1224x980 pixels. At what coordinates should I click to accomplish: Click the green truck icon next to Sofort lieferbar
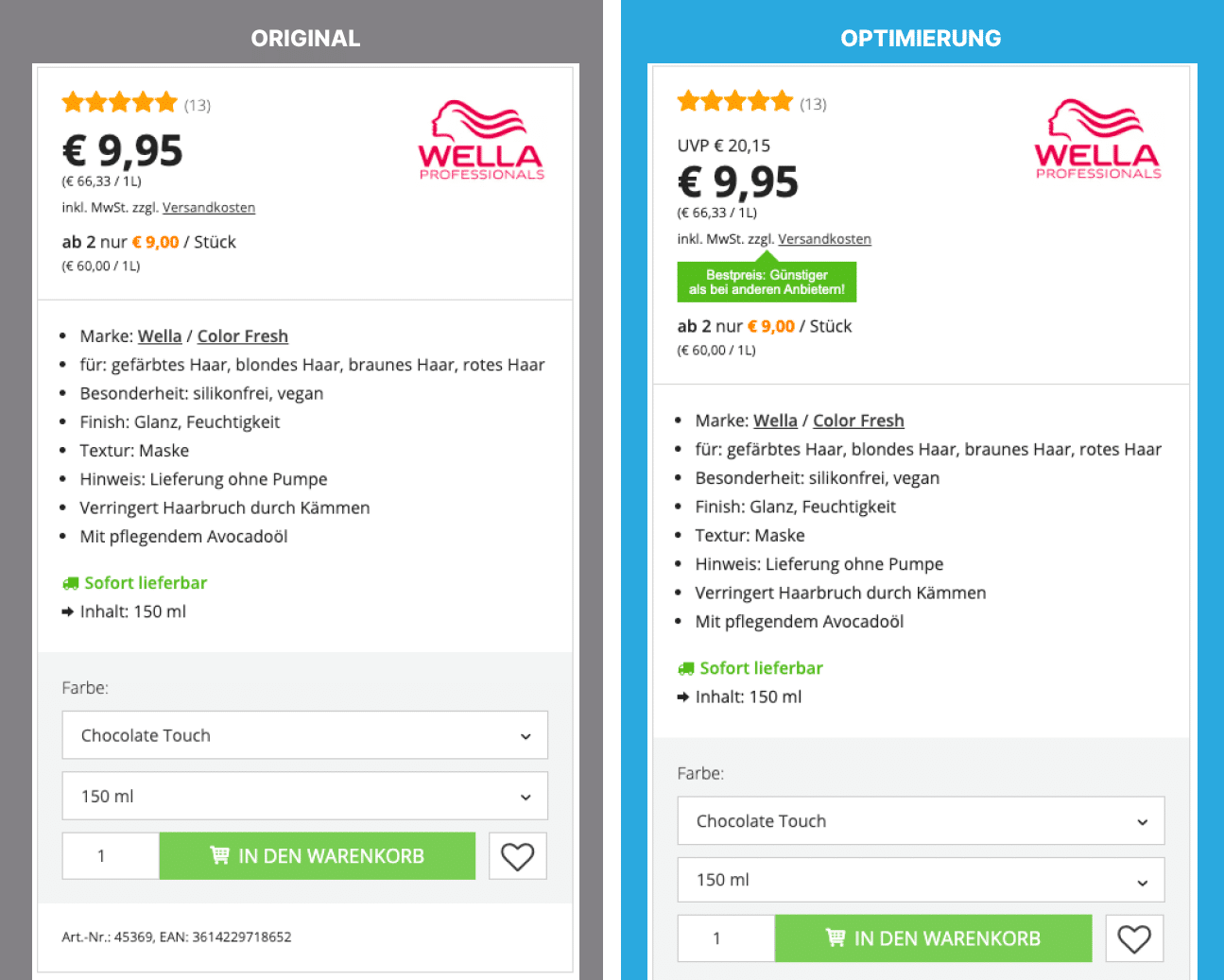(70, 582)
